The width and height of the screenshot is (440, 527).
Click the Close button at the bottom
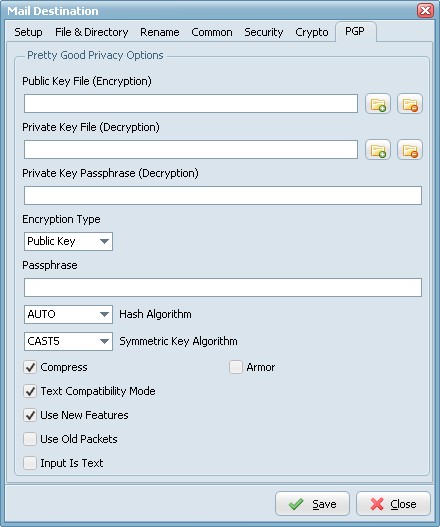pos(393,504)
